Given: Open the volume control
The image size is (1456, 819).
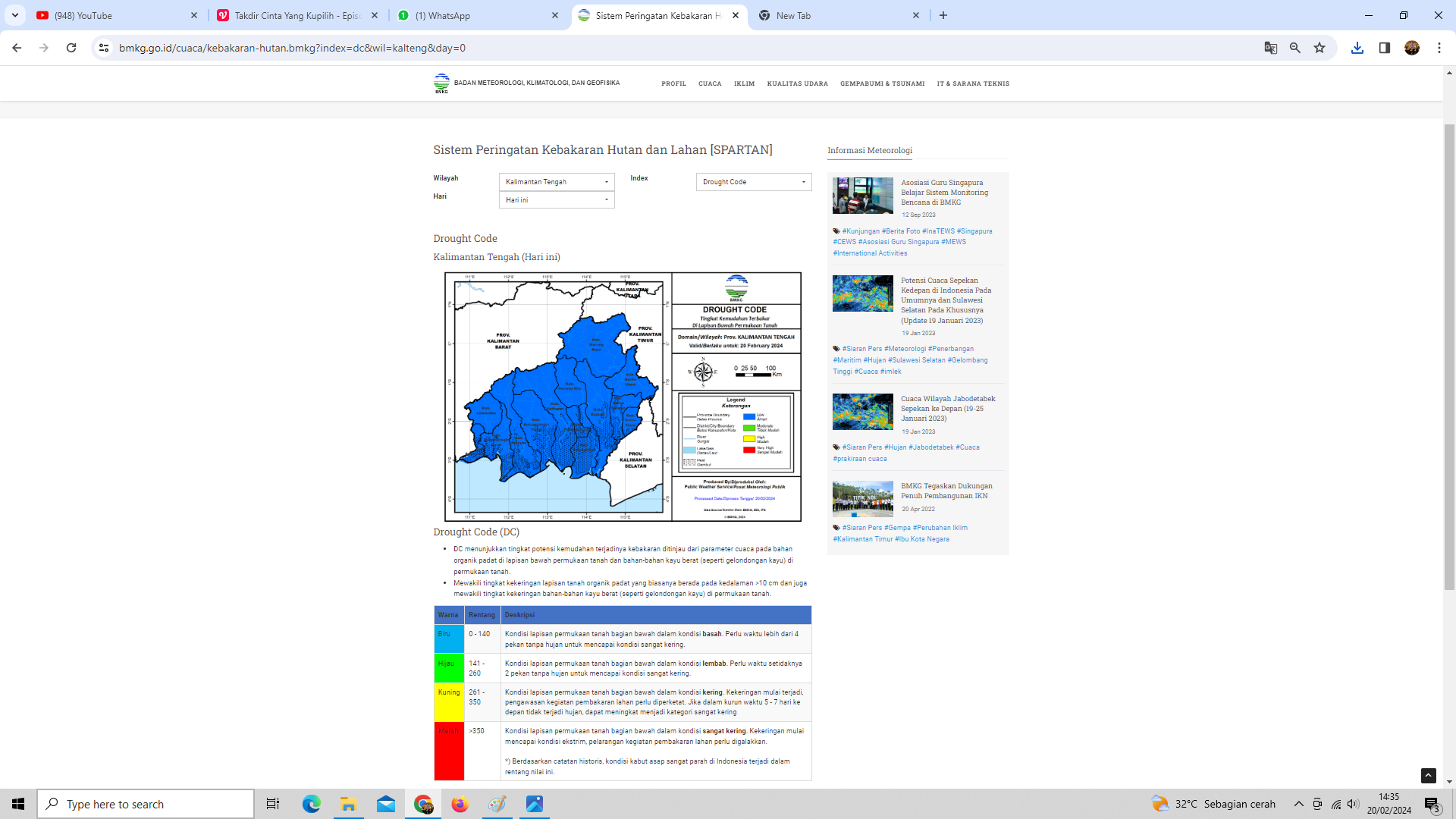Looking at the screenshot, I should point(1354,804).
